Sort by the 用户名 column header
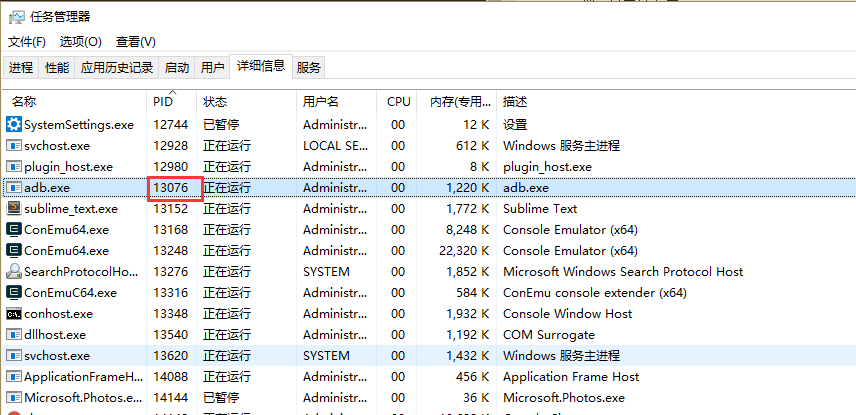Image resolution: width=856 pixels, height=415 pixels. (x=336, y=102)
